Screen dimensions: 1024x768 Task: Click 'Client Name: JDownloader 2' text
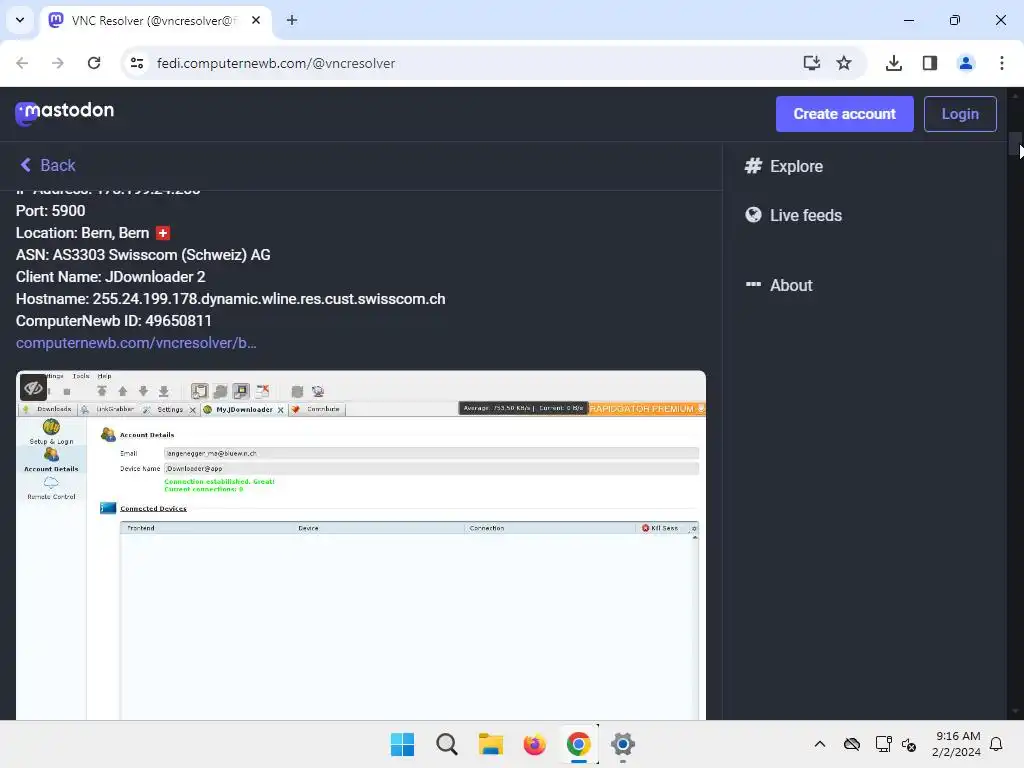click(110, 277)
